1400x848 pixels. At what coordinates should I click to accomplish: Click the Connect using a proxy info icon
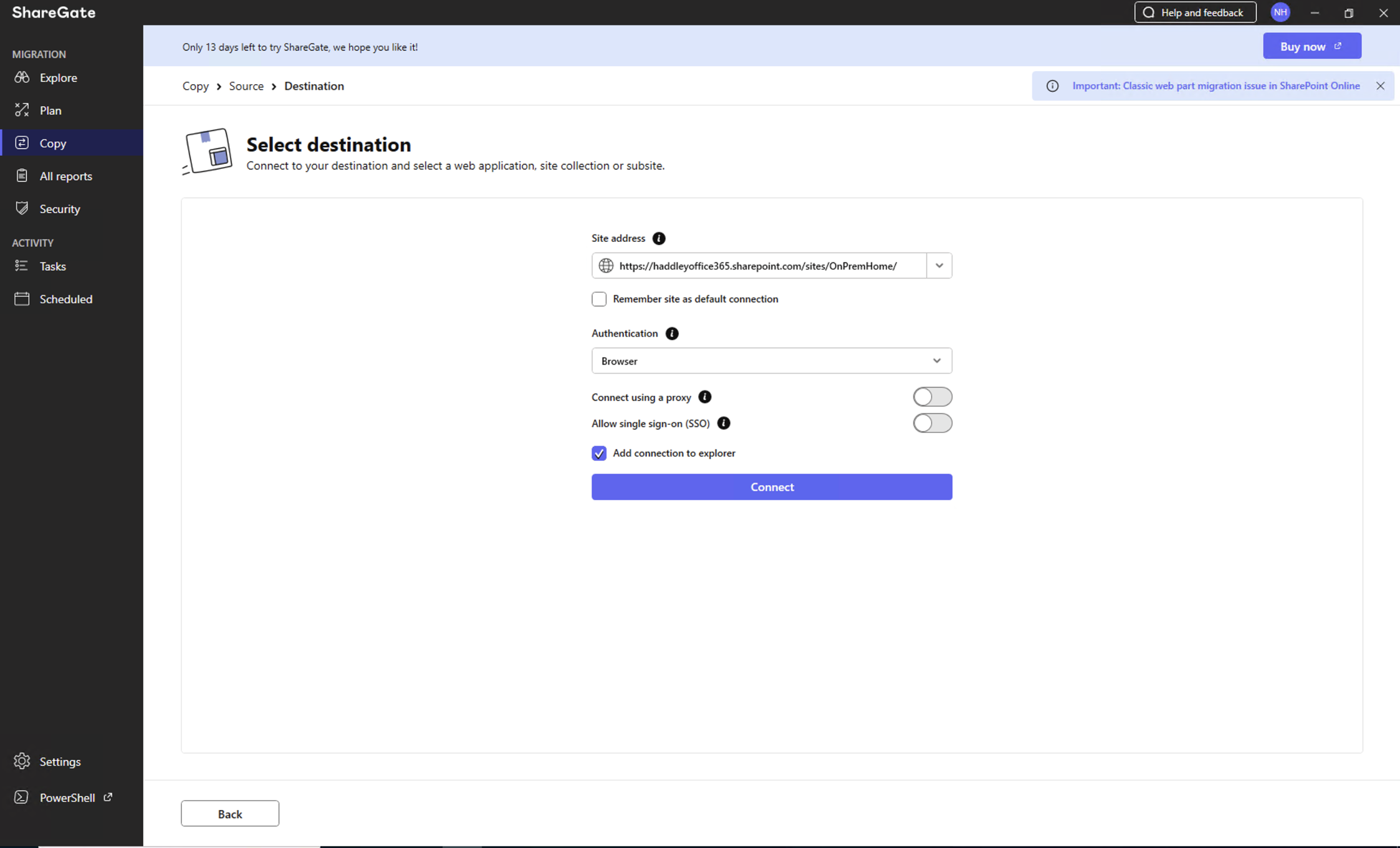click(x=705, y=397)
